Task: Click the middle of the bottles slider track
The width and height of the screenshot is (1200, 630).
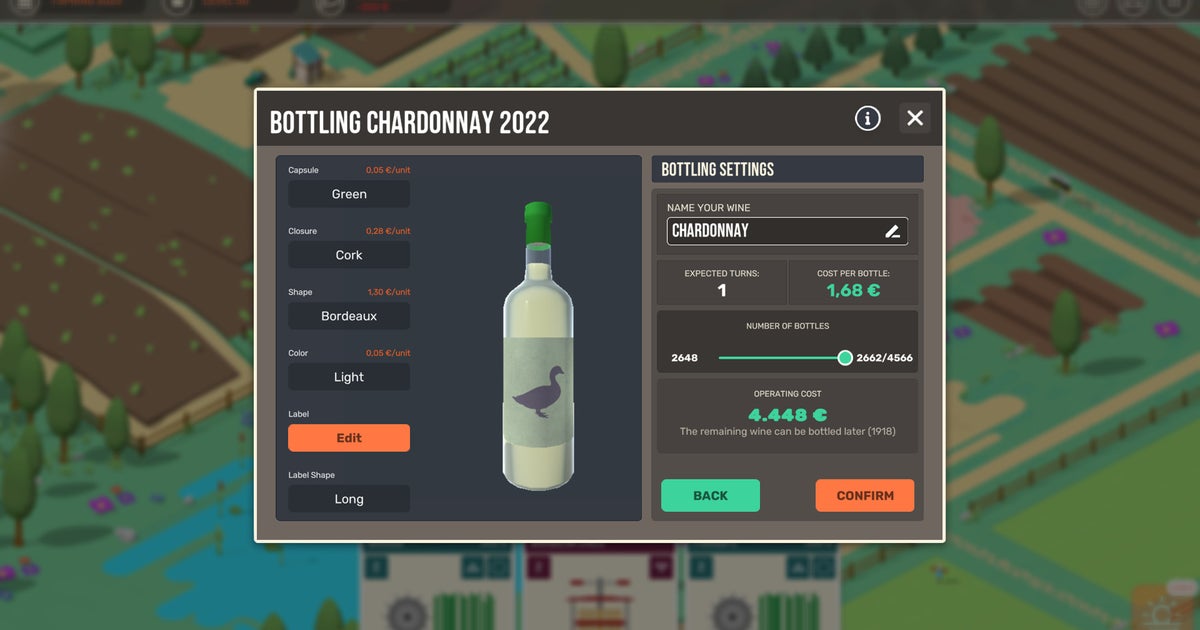Action: click(781, 357)
